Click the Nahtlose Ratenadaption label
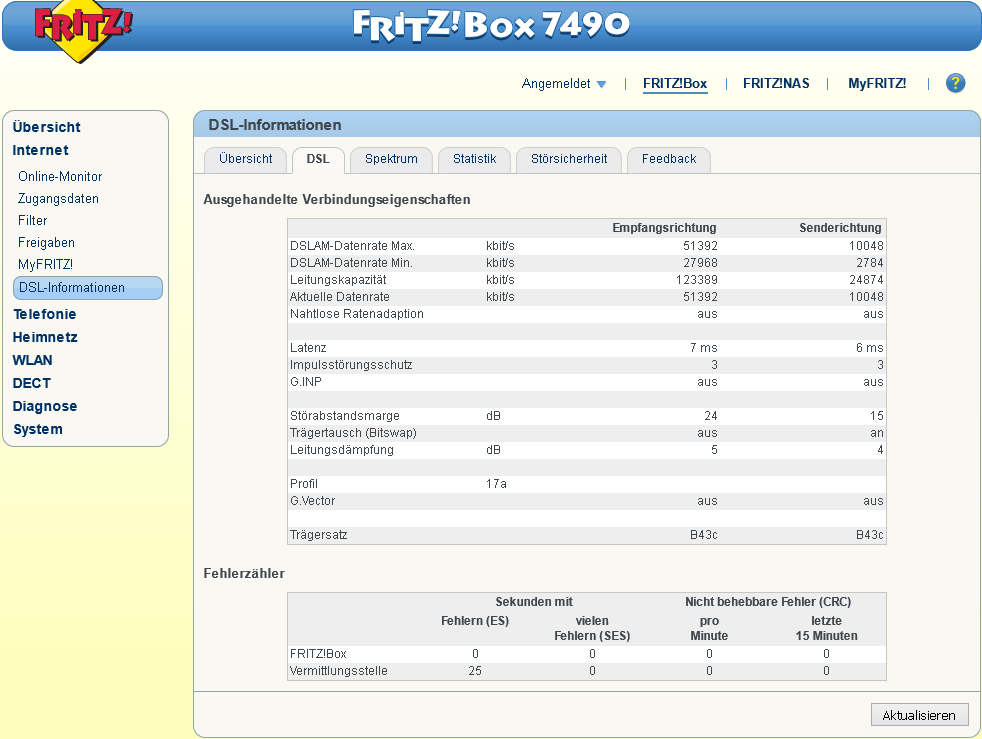Screen dimensions: 982x739 pyautogui.click(x=356, y=314)
